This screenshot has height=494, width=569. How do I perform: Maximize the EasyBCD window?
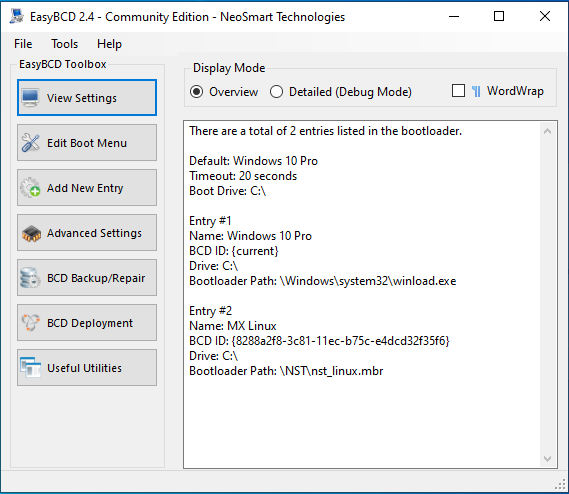499,16
